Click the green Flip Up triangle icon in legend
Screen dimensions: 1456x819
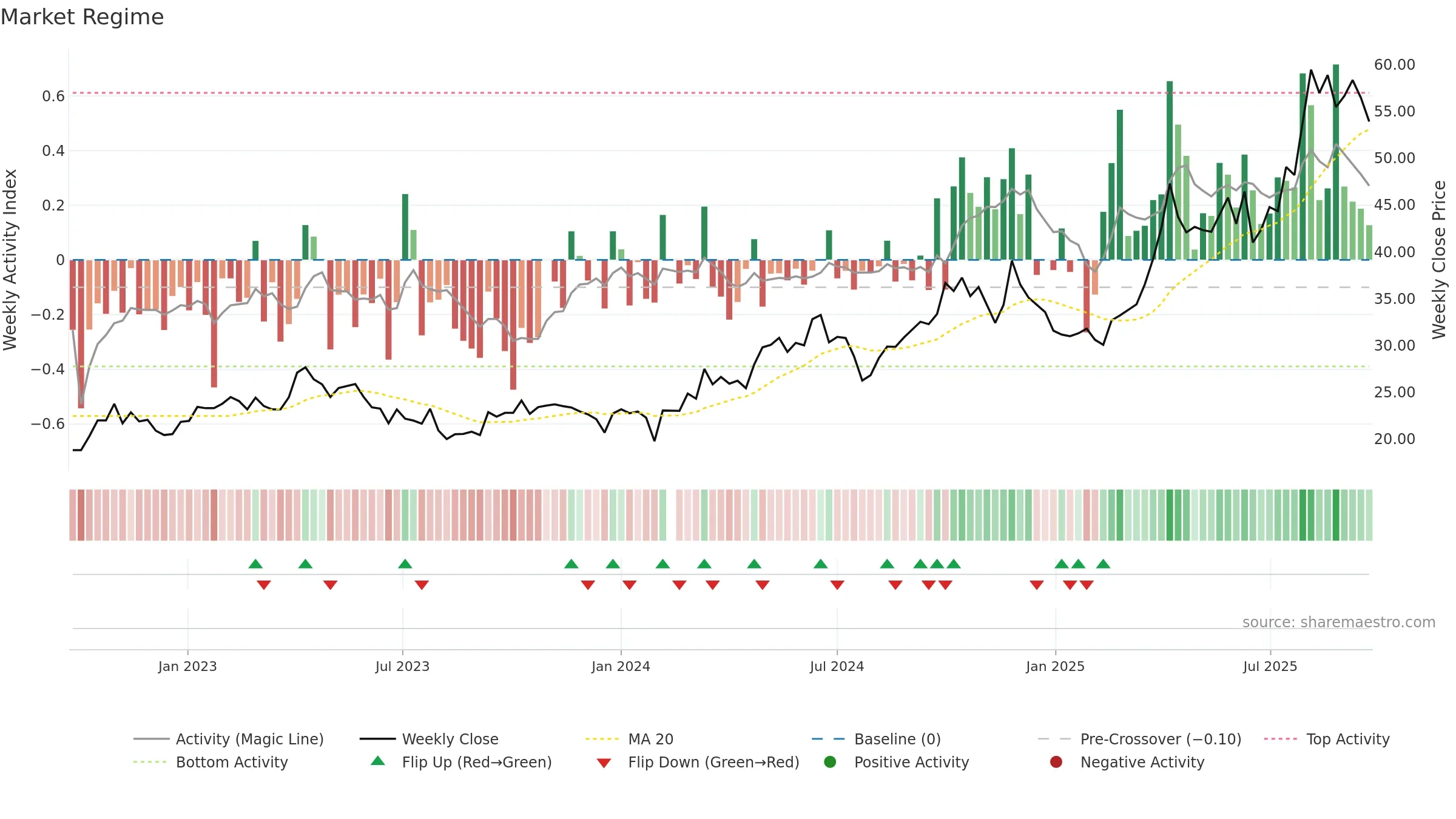[x=378, y=761]
